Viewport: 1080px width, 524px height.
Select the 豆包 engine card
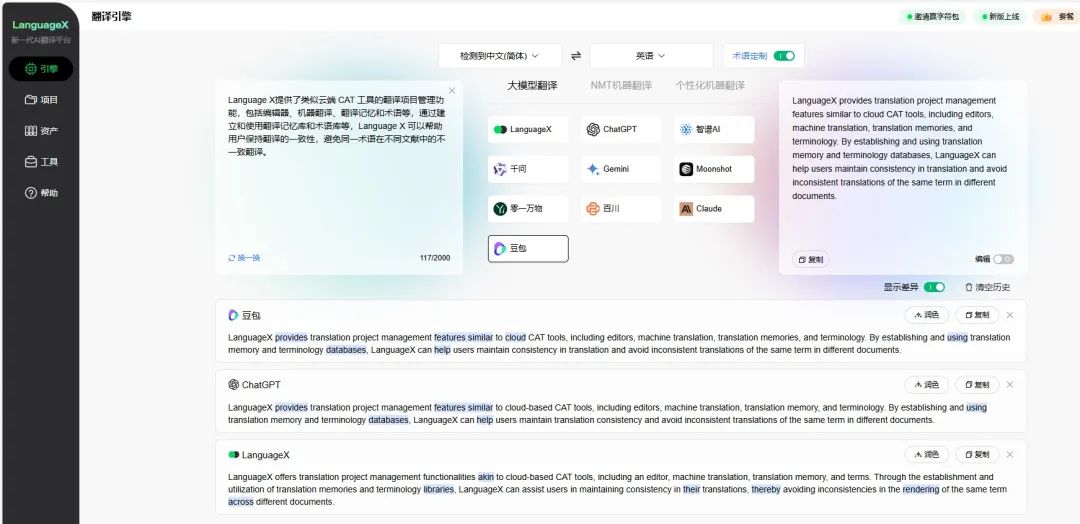pos(528,249)
